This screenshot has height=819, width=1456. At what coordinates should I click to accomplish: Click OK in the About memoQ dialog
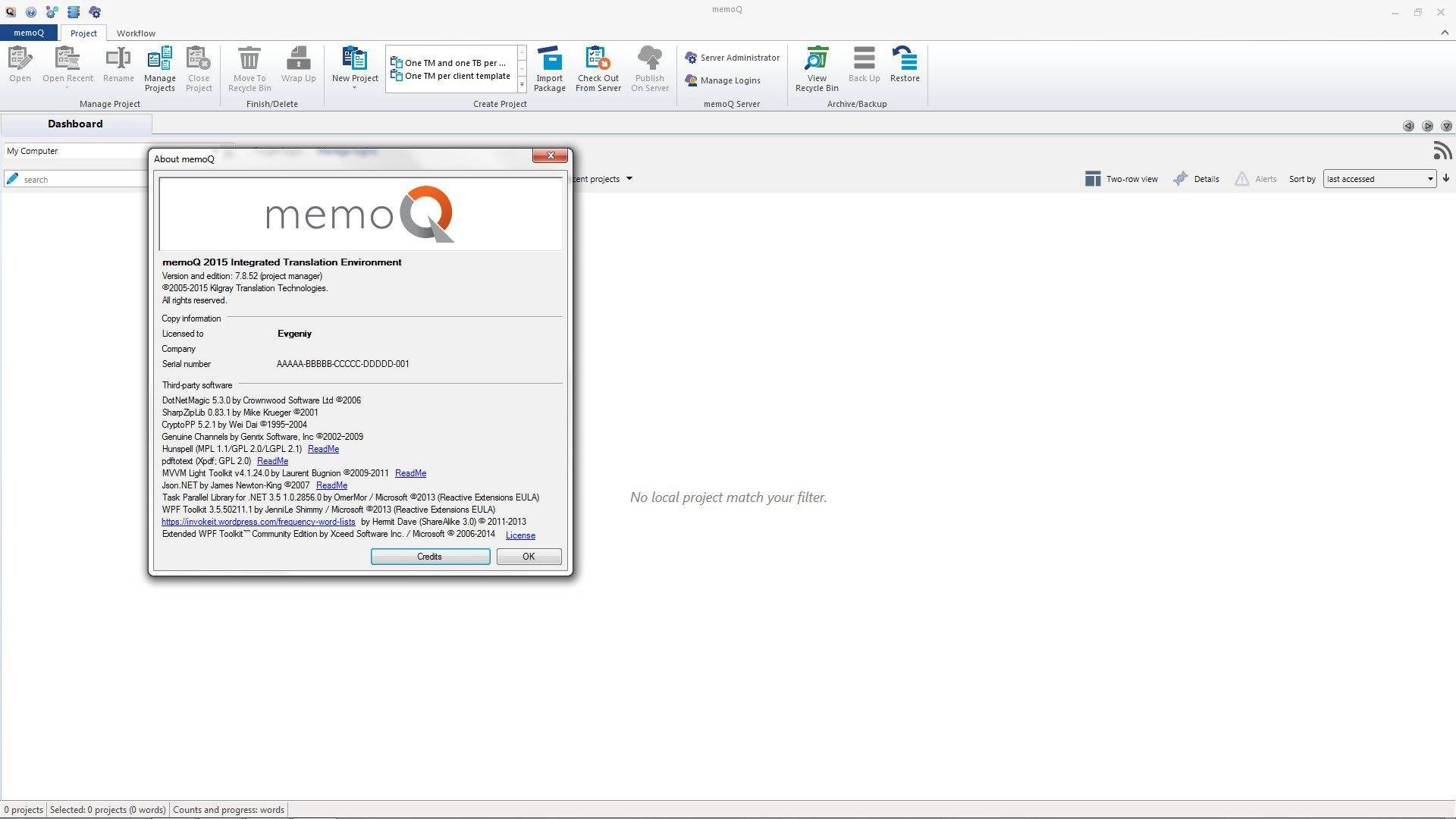point(529,557)
